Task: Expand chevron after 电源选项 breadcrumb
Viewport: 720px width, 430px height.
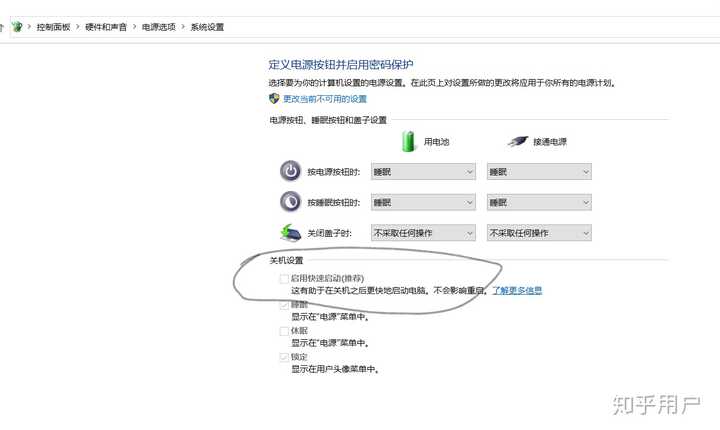Action: (183, 27)
